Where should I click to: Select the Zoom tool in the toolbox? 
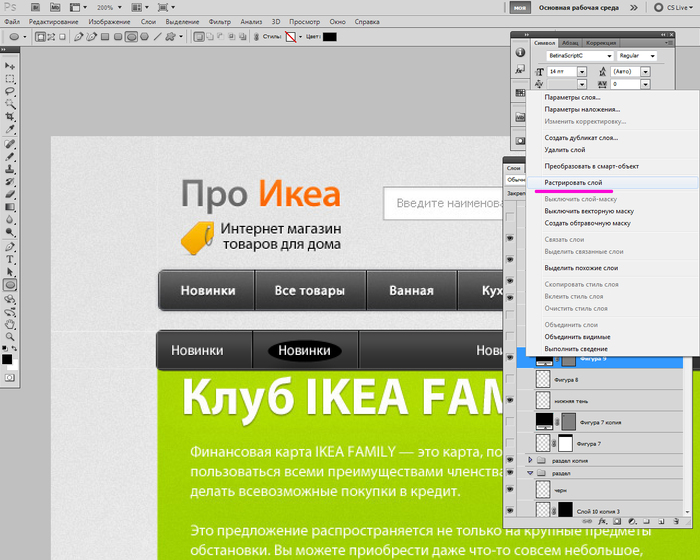tap(10, 337)
